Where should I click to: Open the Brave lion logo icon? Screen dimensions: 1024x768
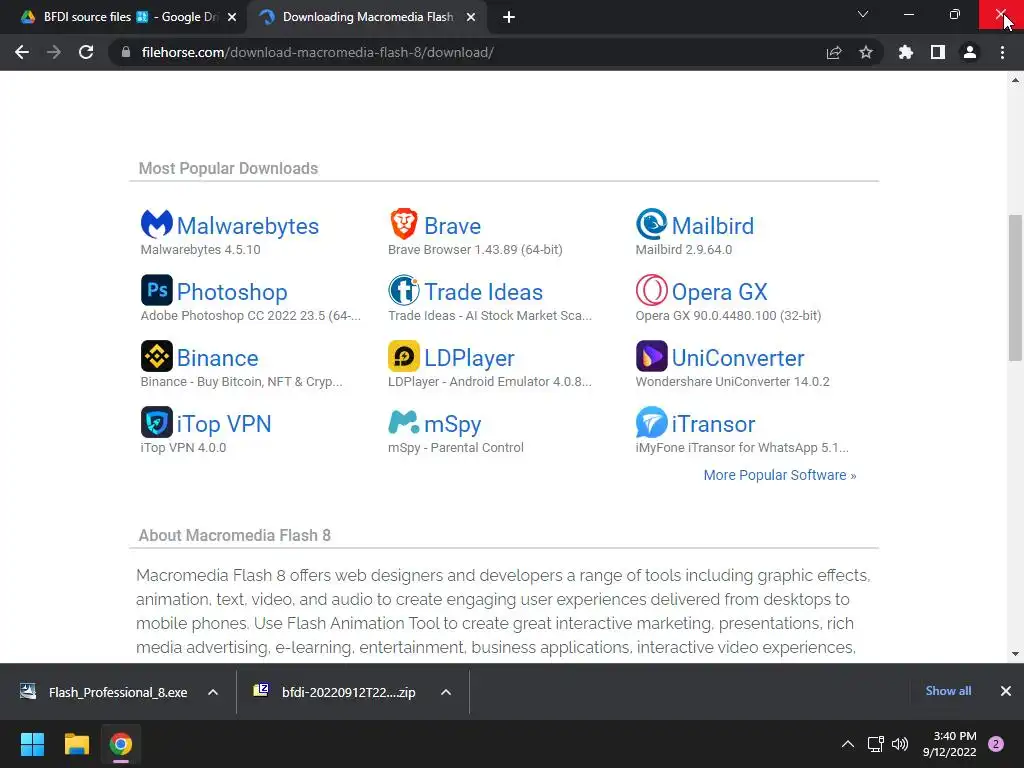(x=404, y=224)
